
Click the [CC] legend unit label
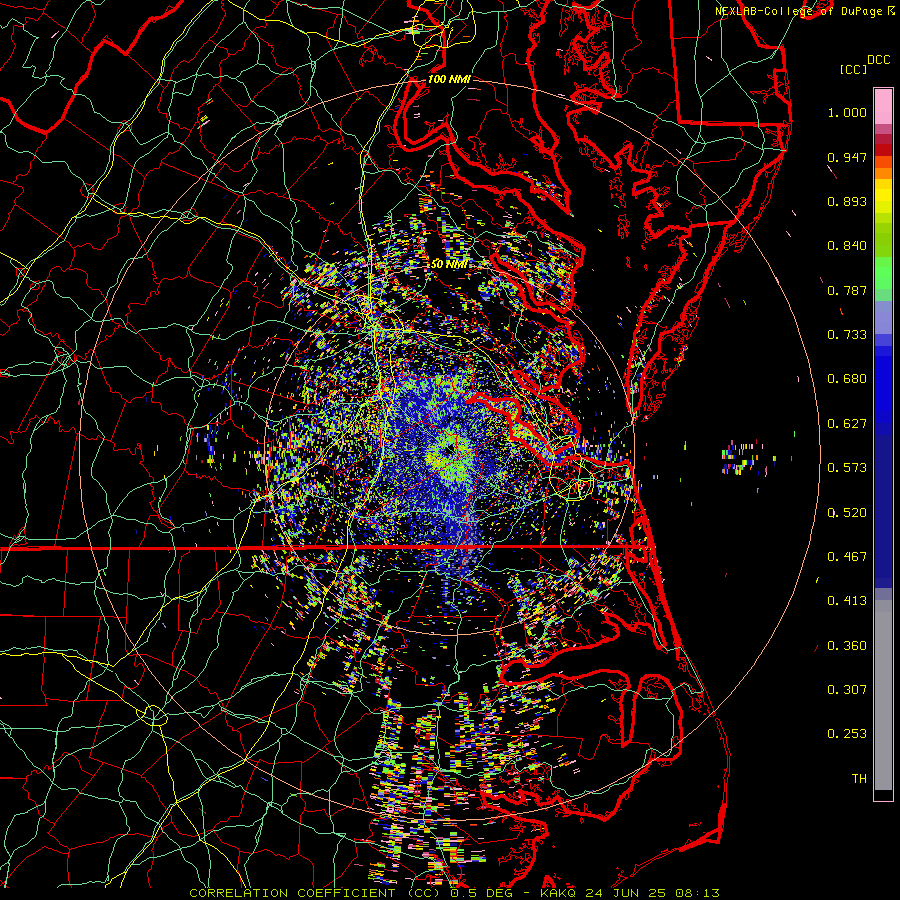853,69
